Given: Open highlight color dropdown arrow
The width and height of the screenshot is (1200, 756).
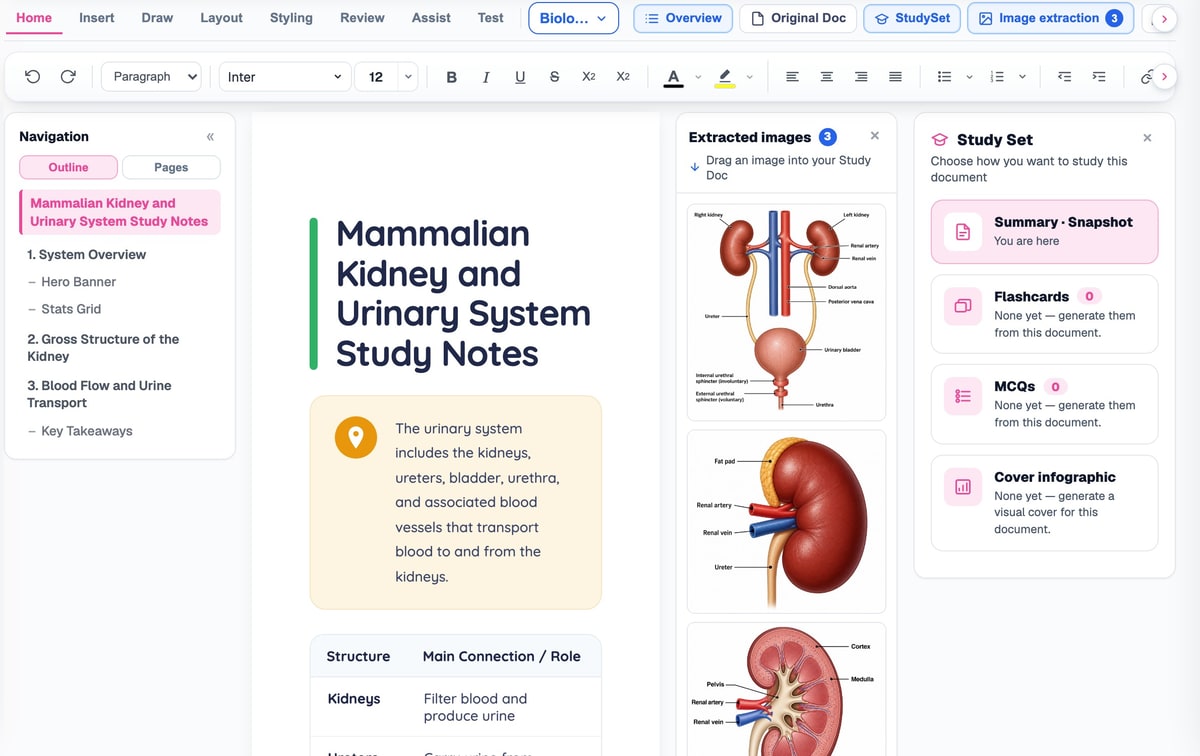Looking at the screenshot, I should coord(749,77).
